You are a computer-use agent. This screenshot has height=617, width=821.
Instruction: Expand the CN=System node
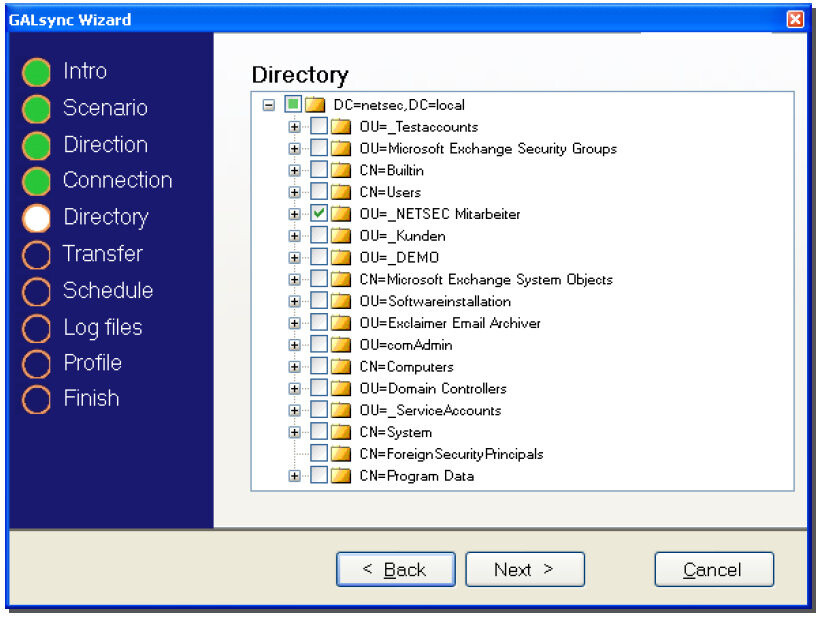point(294,433)
